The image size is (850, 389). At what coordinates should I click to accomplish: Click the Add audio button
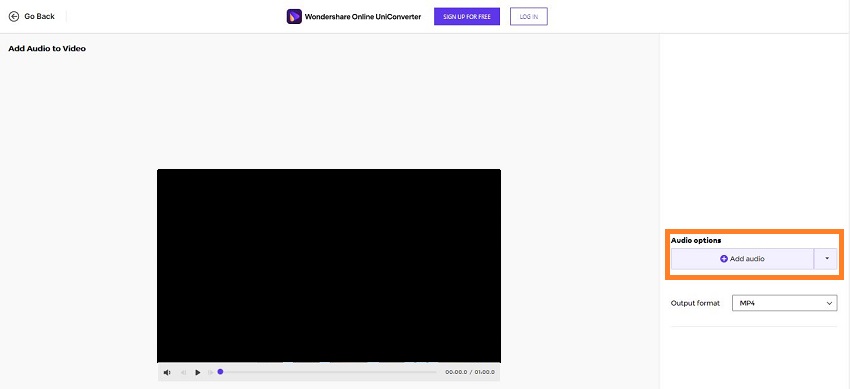pyautogui.click(x=742, y=259)
